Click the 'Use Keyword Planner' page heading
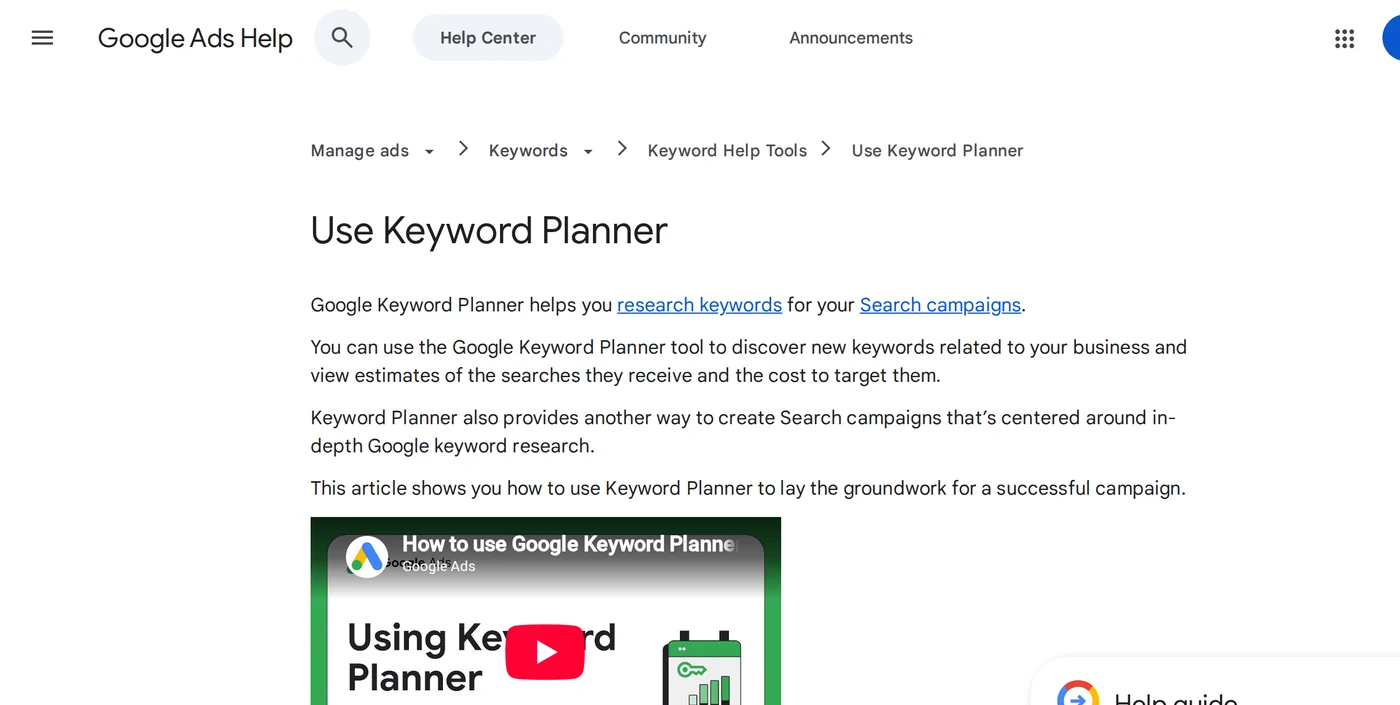The width and height of the screenshot is (1400, 705). pyautogui.click(x=489, y=231)
